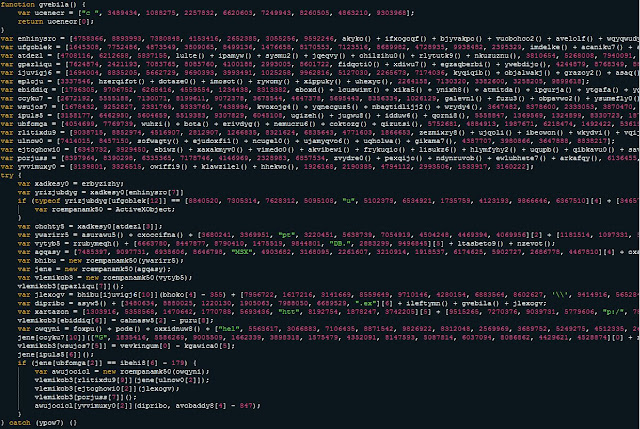
Task: Click the identifier "erbyzizhy"
Action: [101, 184]
